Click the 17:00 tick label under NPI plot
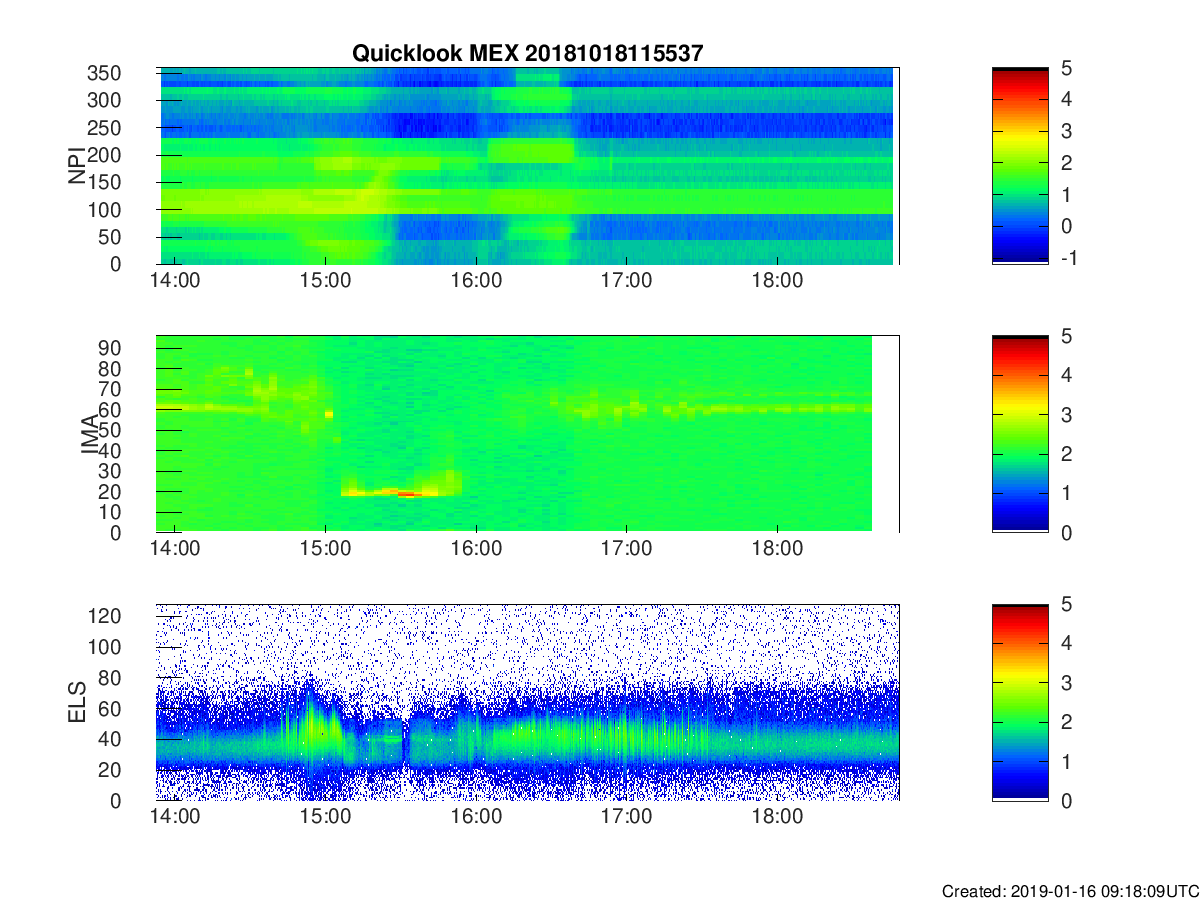The image size is (1200, 900). [x=626, y=281]
